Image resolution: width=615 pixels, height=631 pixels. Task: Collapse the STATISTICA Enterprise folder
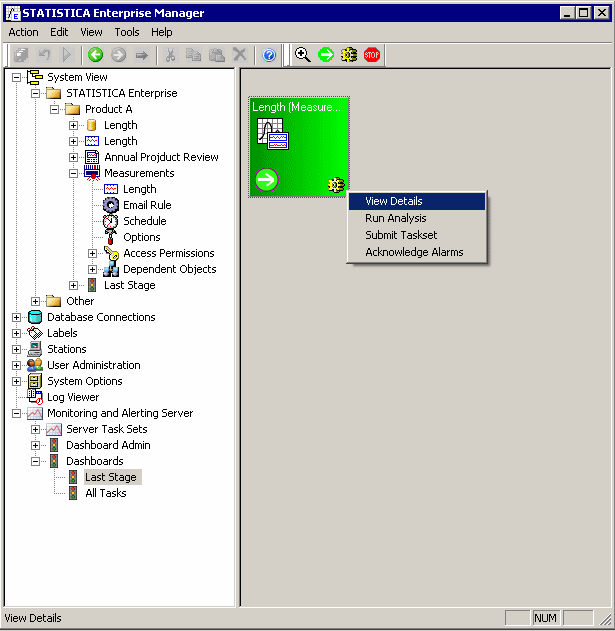tap(35, 93)
